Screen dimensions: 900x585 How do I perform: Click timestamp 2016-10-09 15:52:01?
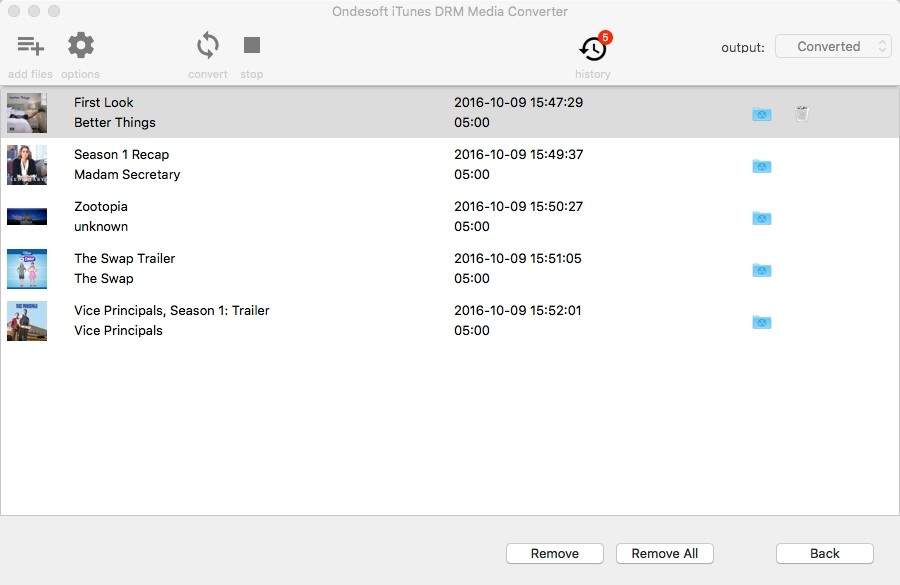[x=518, y=311]
